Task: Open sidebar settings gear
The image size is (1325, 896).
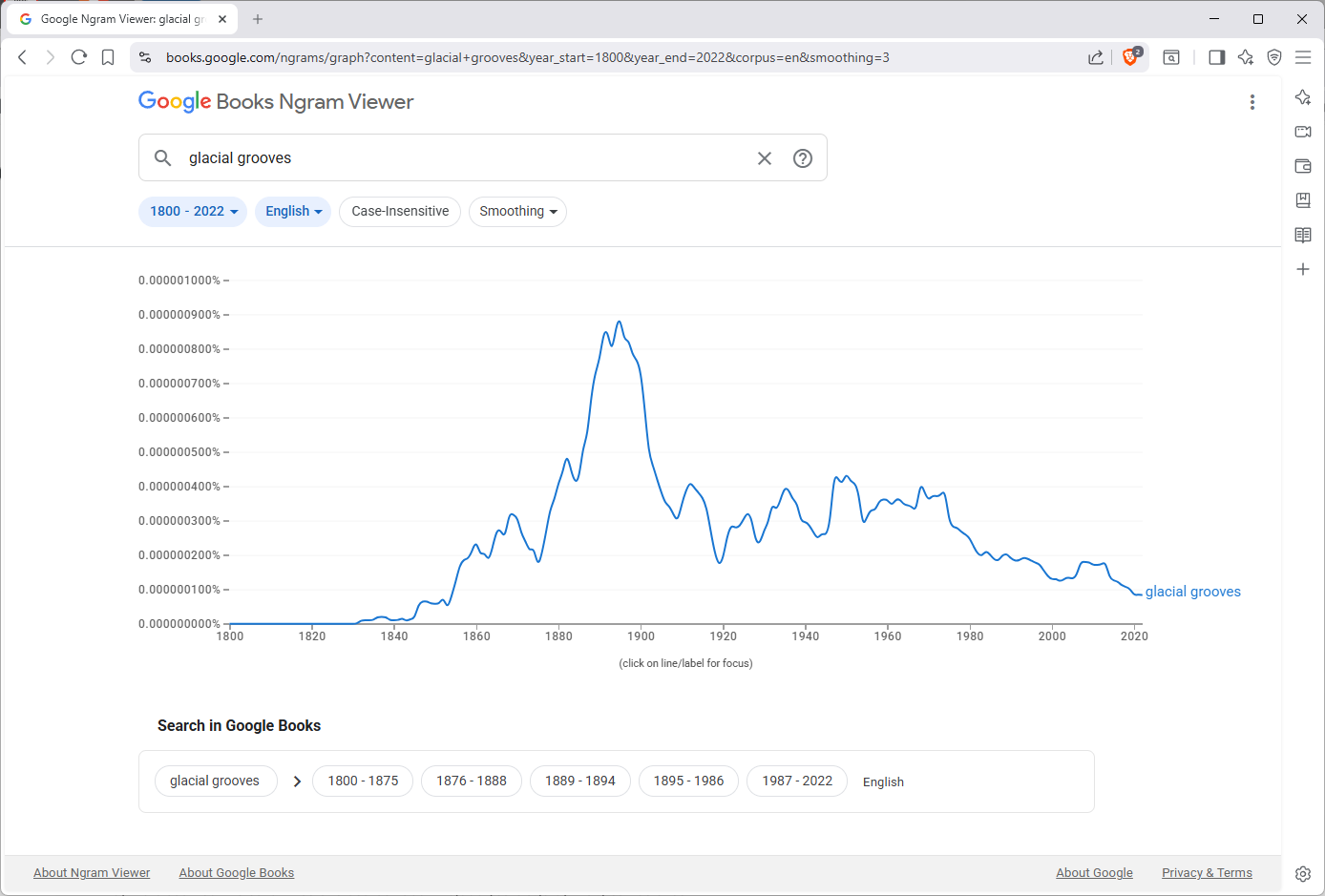Action: tap(1303, 873)
